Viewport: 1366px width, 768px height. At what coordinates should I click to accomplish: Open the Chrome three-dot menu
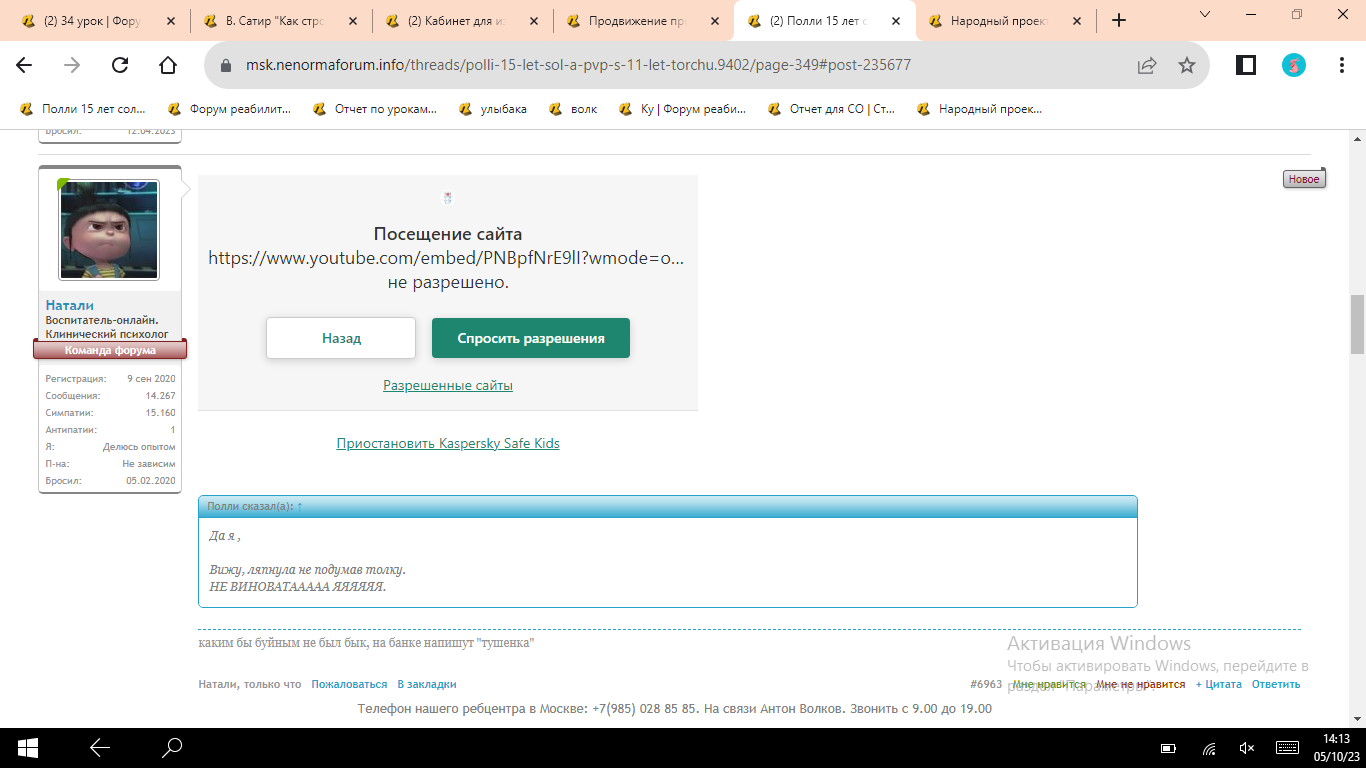point(1342,65)
